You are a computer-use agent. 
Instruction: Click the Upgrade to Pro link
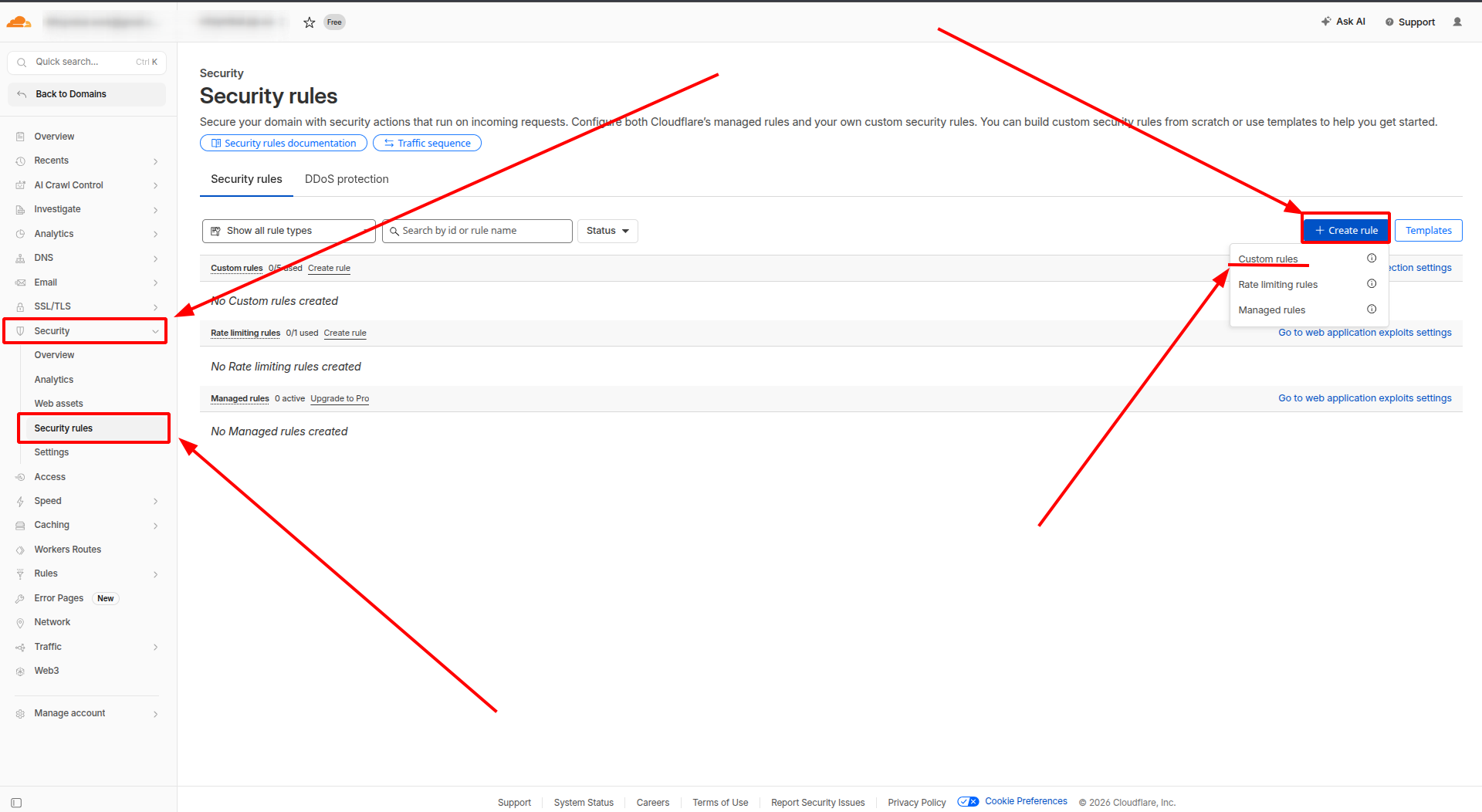click(x=340, y=399)
